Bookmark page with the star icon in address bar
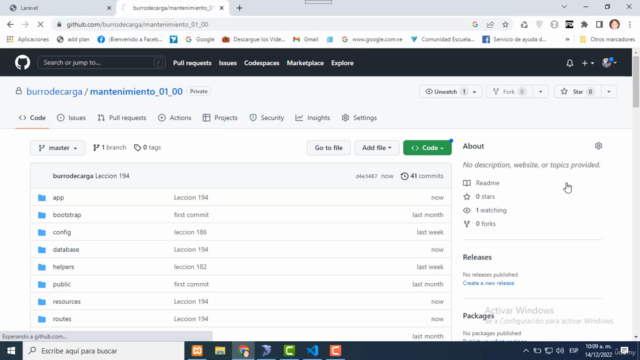This screenshot has width=640, height=360. 505,24
